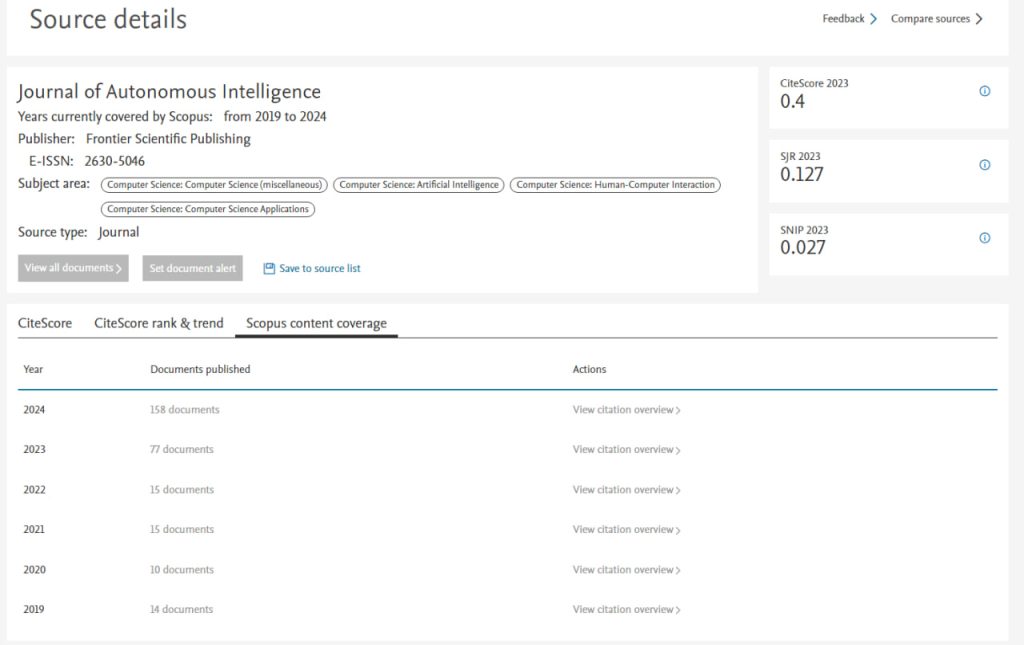View citation overview for 2024
Screen dimensions: 1024x645
tap(626, 410)
